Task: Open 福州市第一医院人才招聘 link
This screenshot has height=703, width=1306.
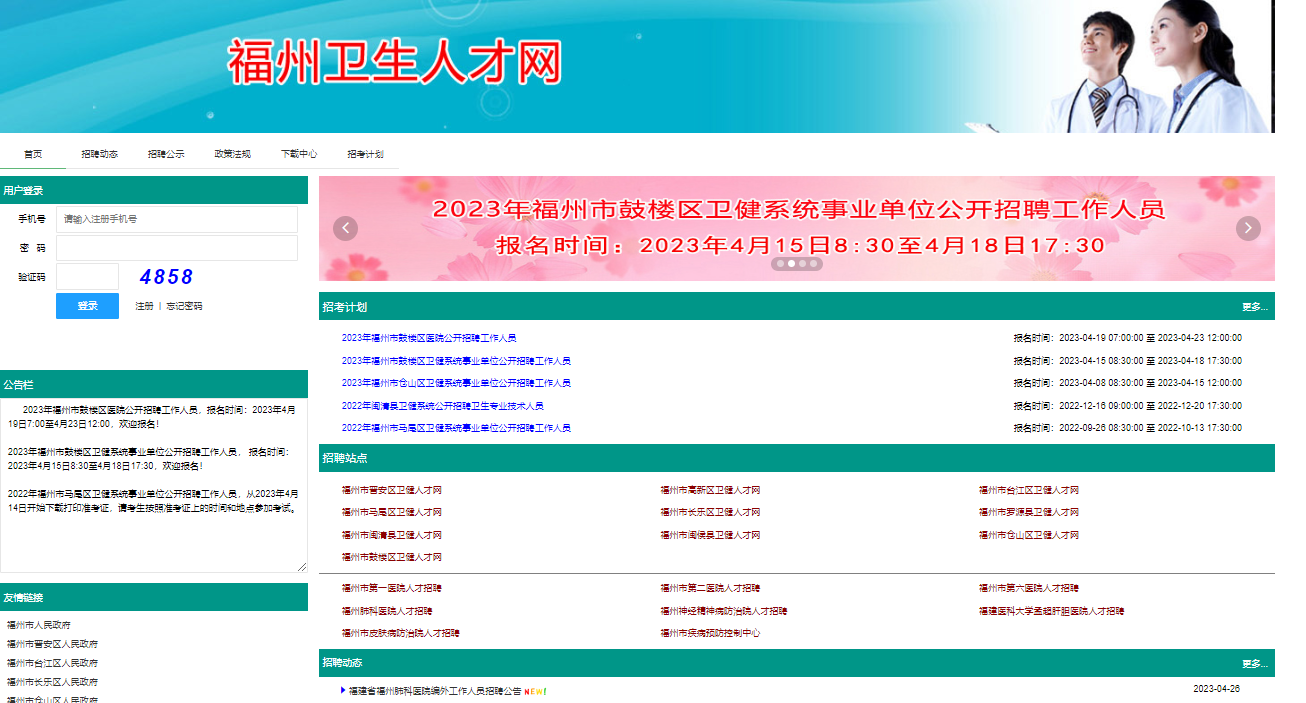Action: 392,588
